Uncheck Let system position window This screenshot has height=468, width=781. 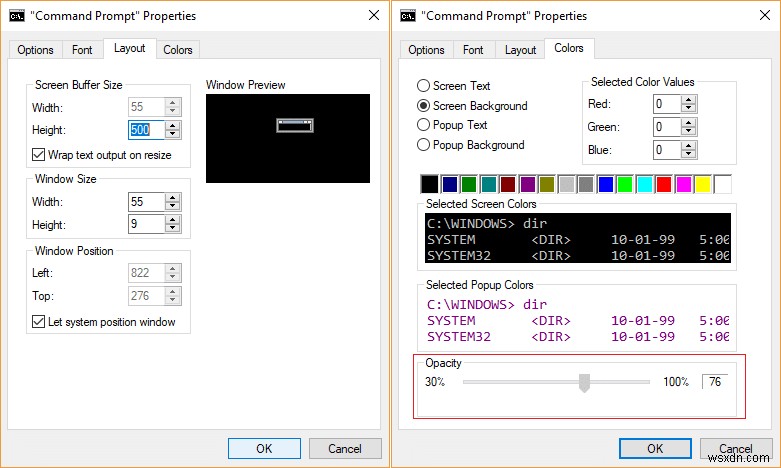[39, 322]
